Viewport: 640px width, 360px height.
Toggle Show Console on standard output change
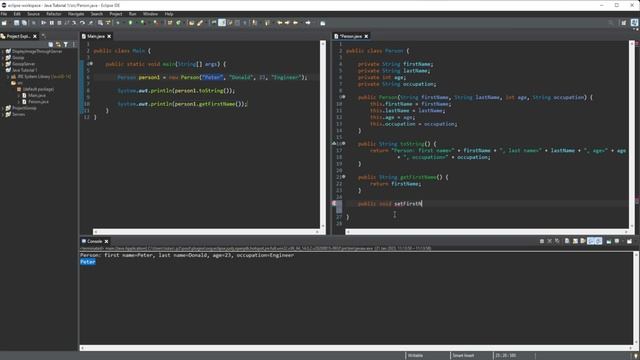tap(591, 241)
